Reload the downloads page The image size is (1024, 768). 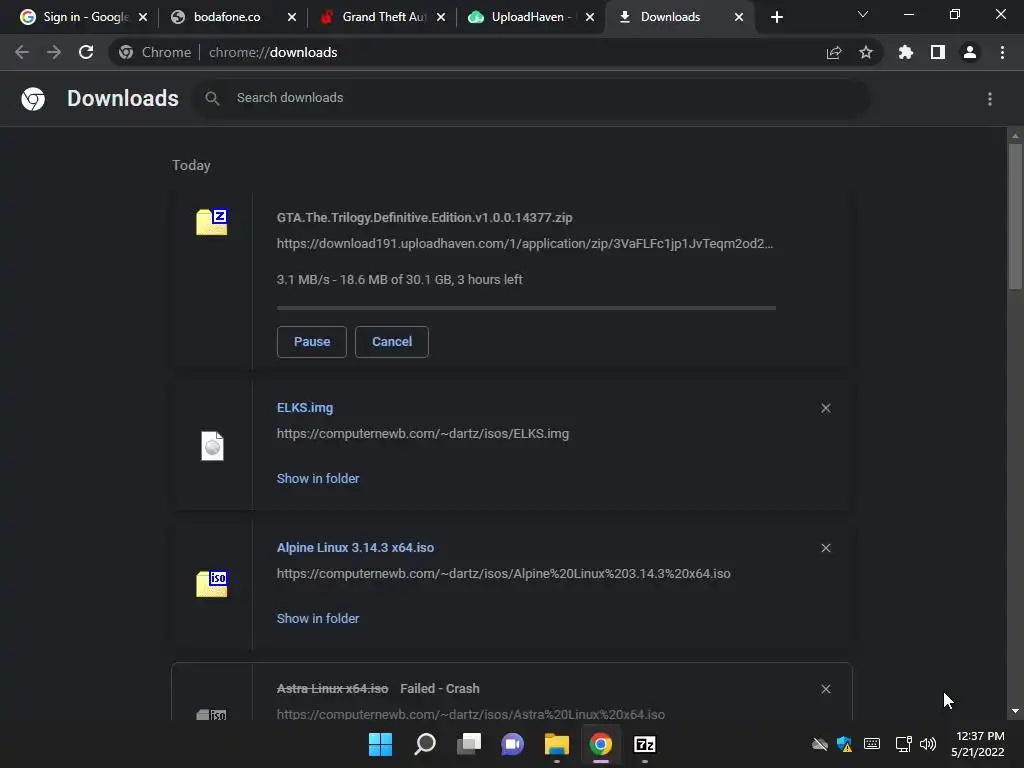point(86,52)
